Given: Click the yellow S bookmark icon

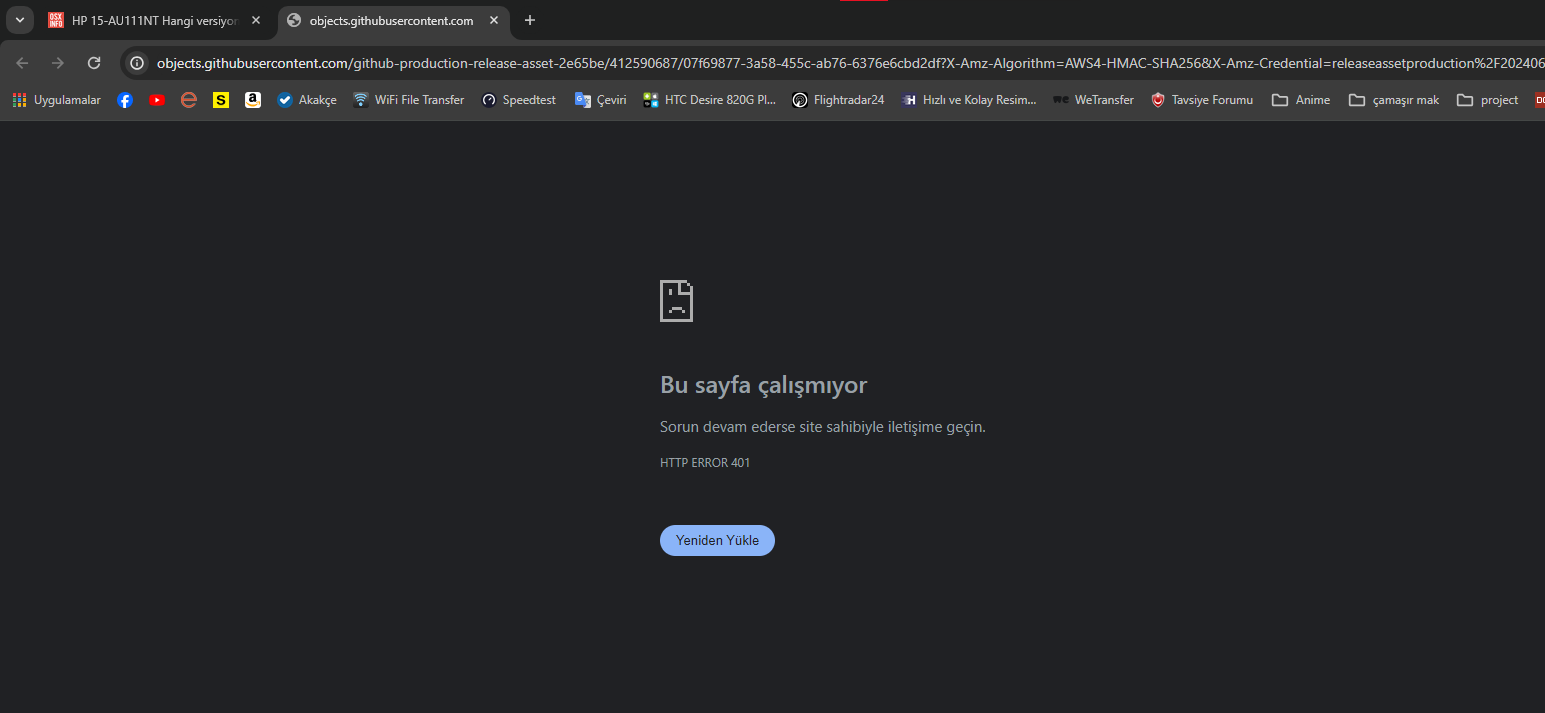Looking at the screenshot, I should click(221, 100).
